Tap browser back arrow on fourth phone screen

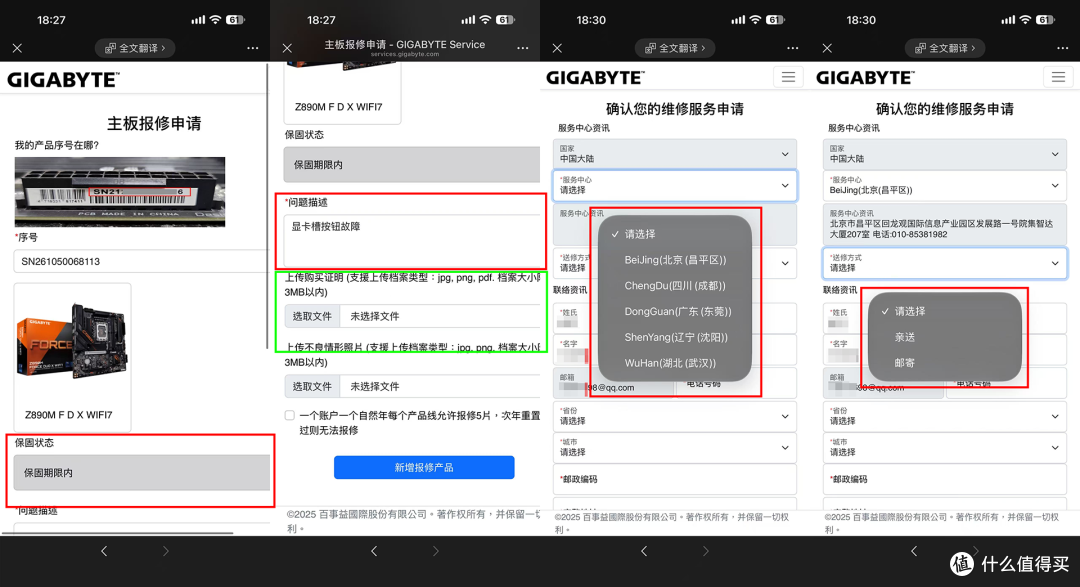[x=914, y=551]
